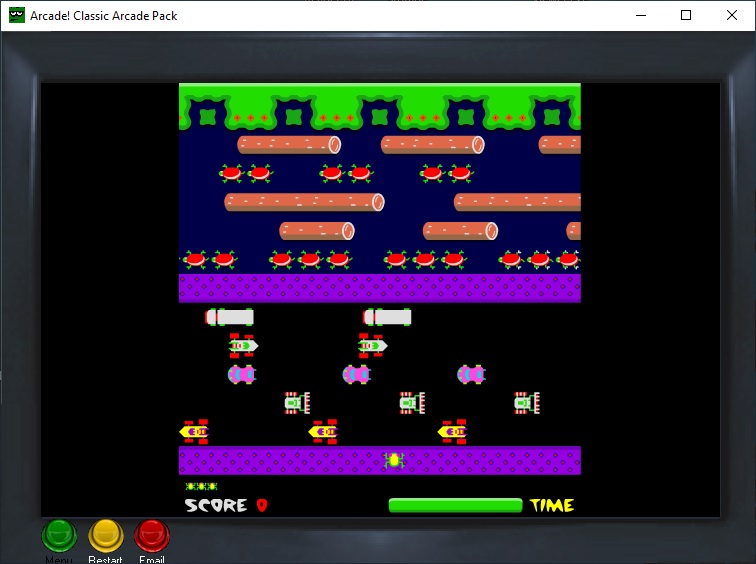The image size is (756, 564).
Task: Click the left white-green race car
Action: 243,346
